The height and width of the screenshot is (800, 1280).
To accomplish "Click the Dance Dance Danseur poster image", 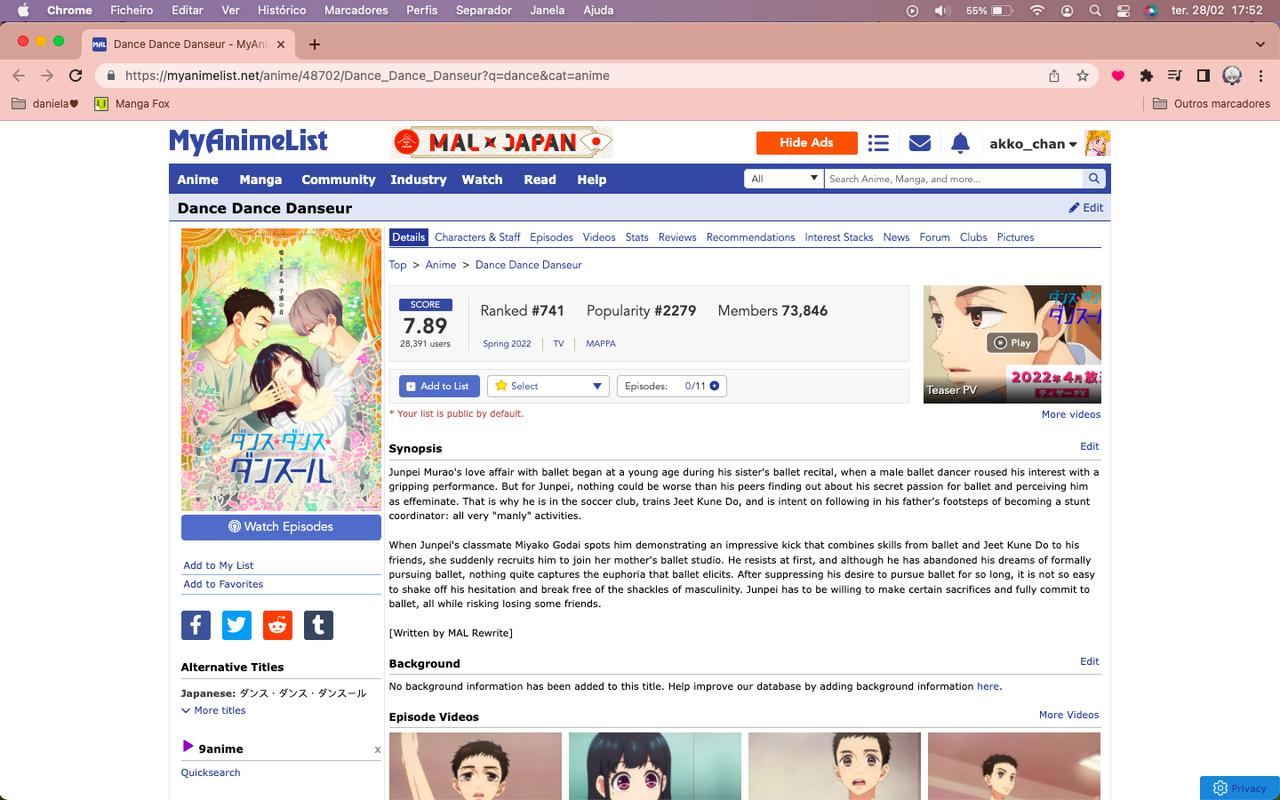I will (x=281, y=370).
